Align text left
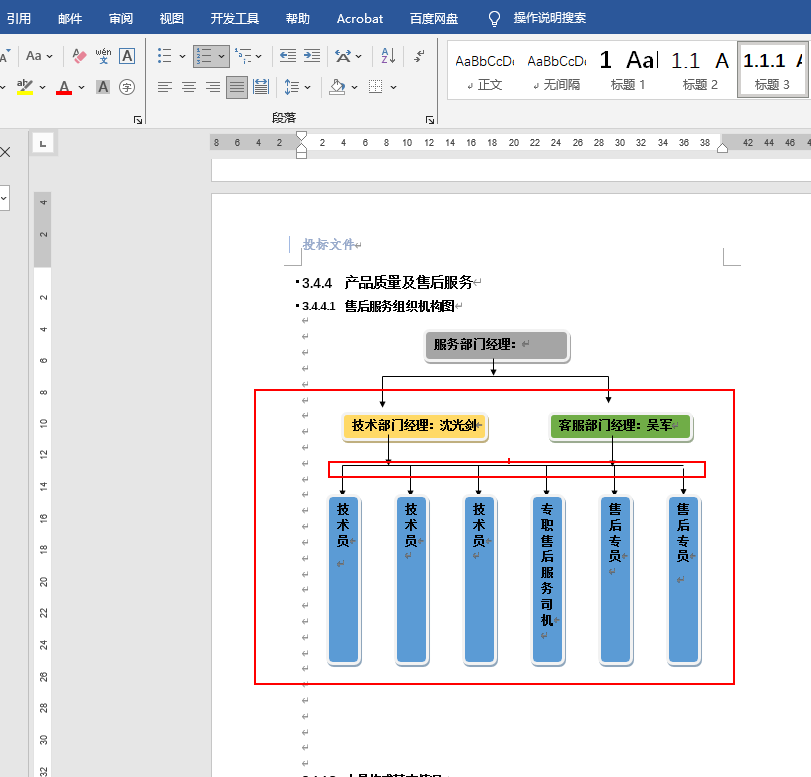 pos(164,87)
